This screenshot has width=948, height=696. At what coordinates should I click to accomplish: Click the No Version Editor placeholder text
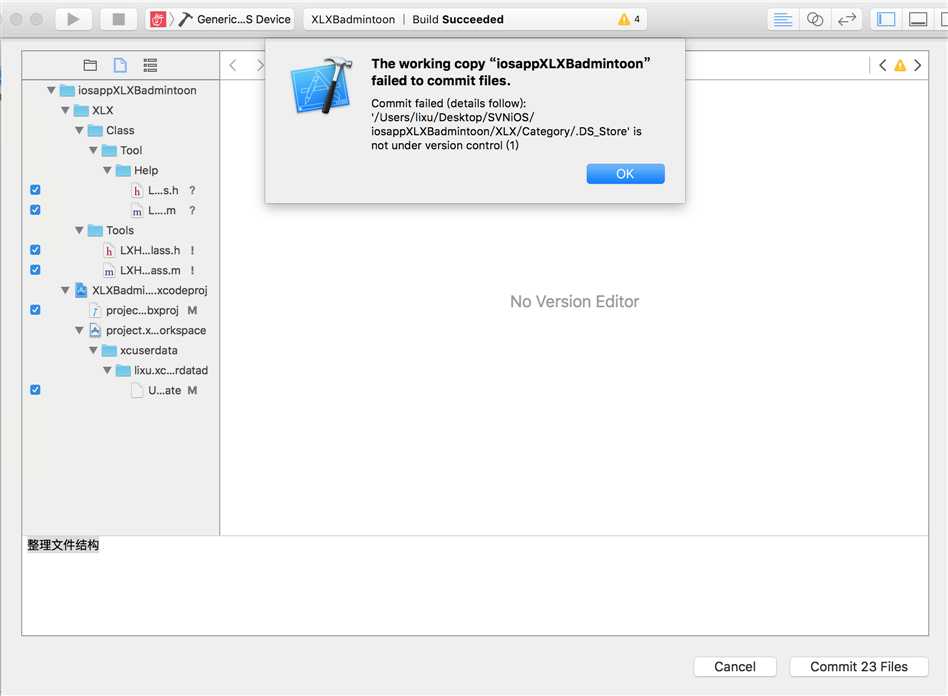pos(574,301)
